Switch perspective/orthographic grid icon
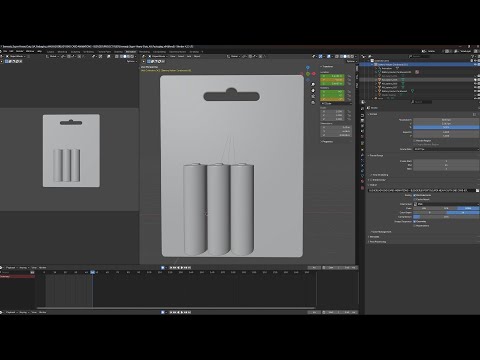This screenshot has width=480, height=360. pyautogui.click(x=313, y=102)
